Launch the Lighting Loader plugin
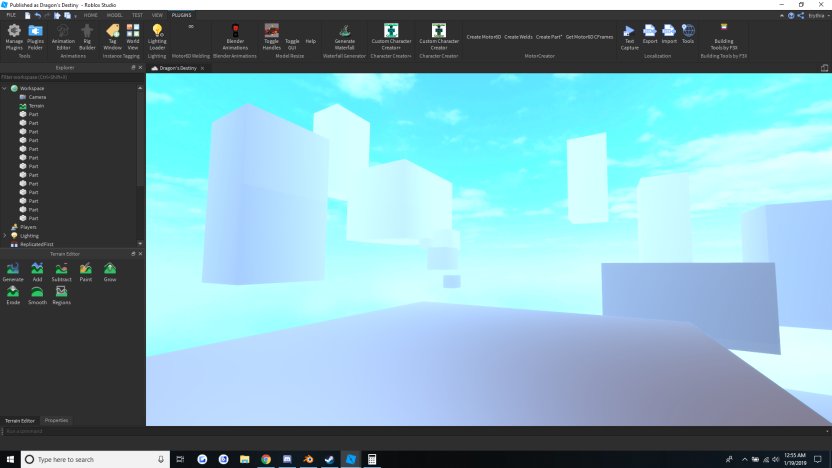832x468 pixels. pos(157,37)
